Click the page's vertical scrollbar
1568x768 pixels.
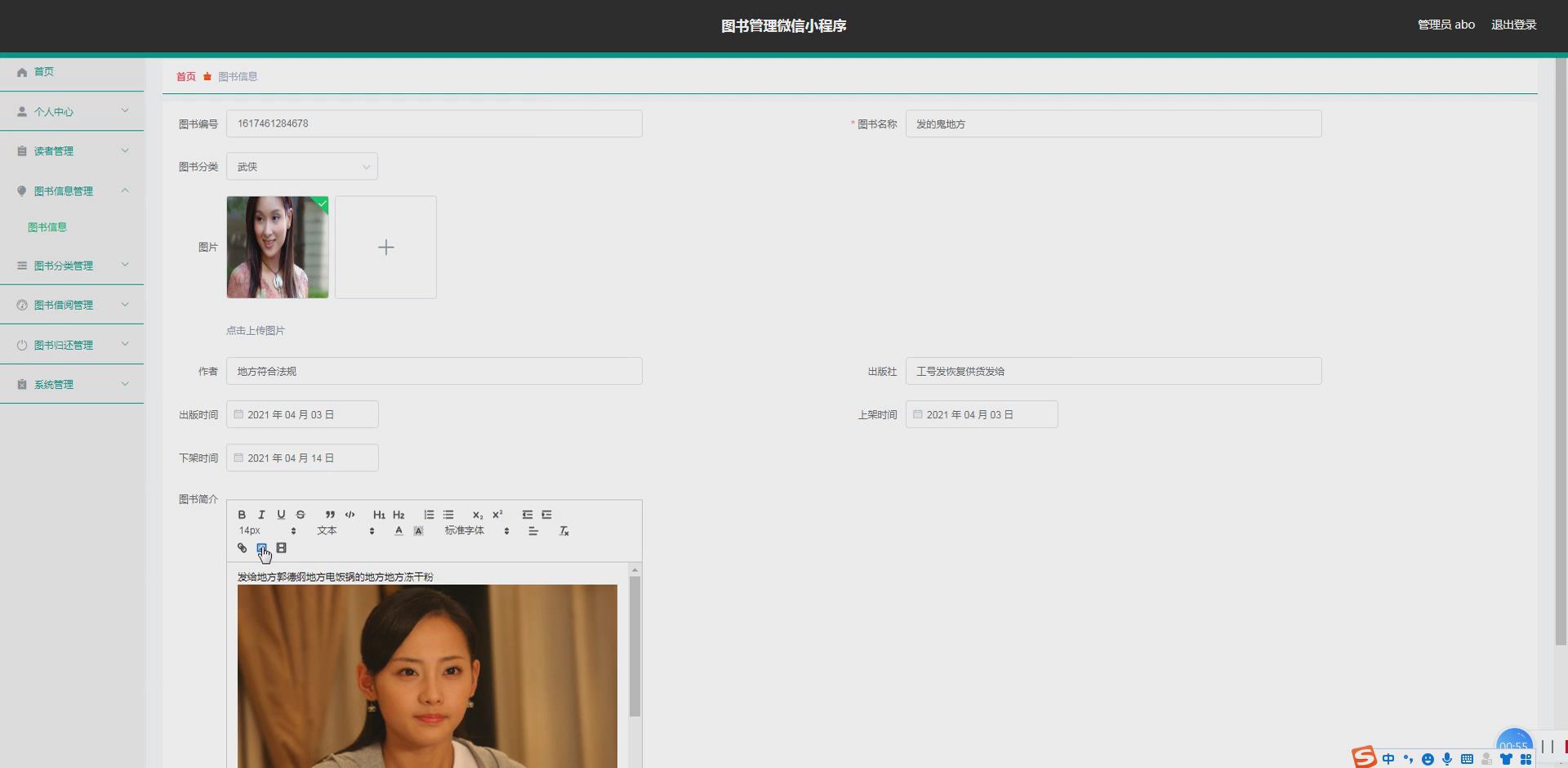(1561, 351)
